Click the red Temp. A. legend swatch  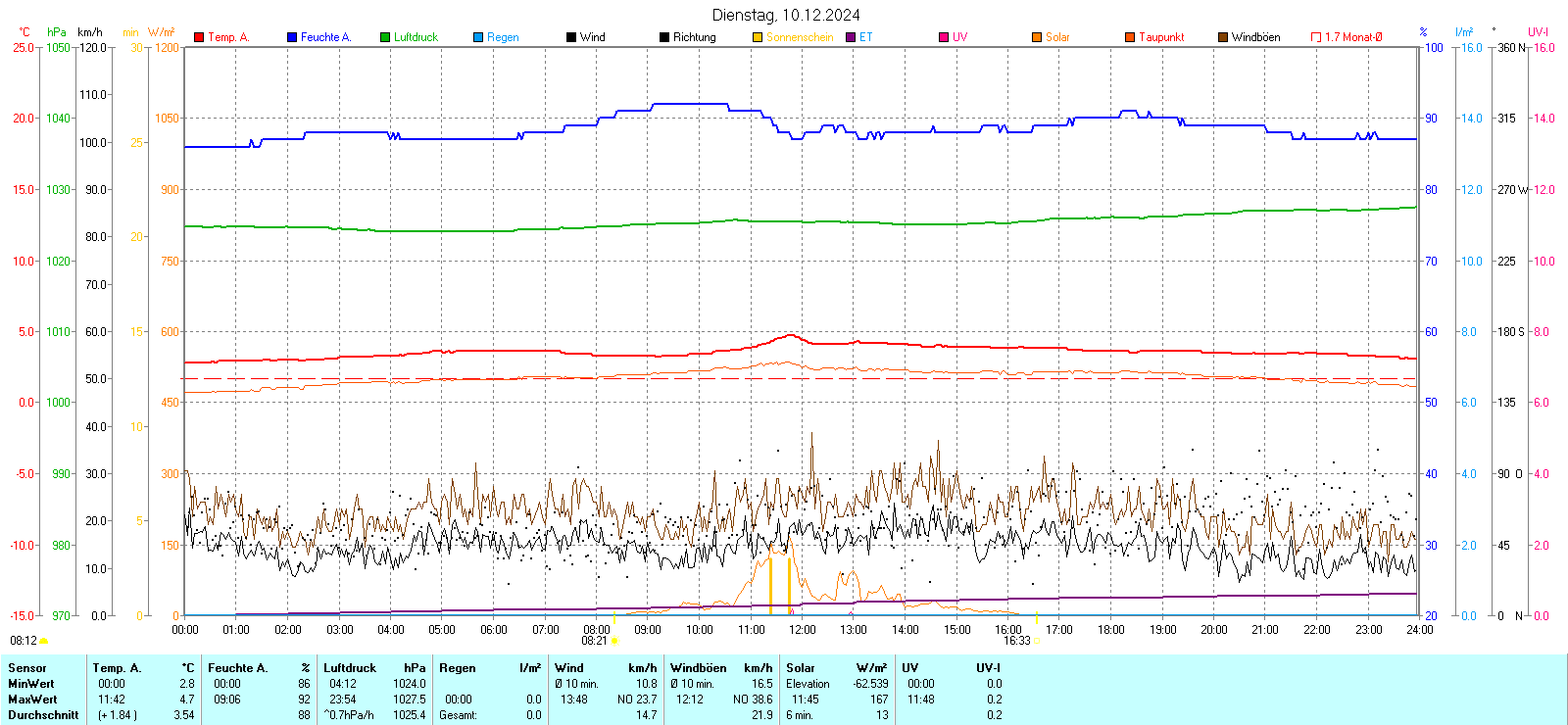[199, 37]
